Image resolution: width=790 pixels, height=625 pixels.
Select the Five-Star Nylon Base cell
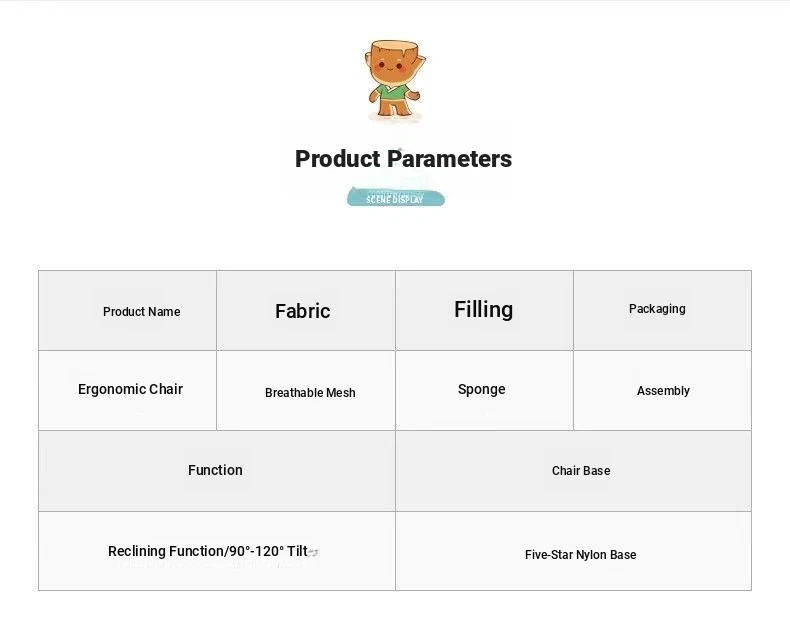[x=573, y=551]
